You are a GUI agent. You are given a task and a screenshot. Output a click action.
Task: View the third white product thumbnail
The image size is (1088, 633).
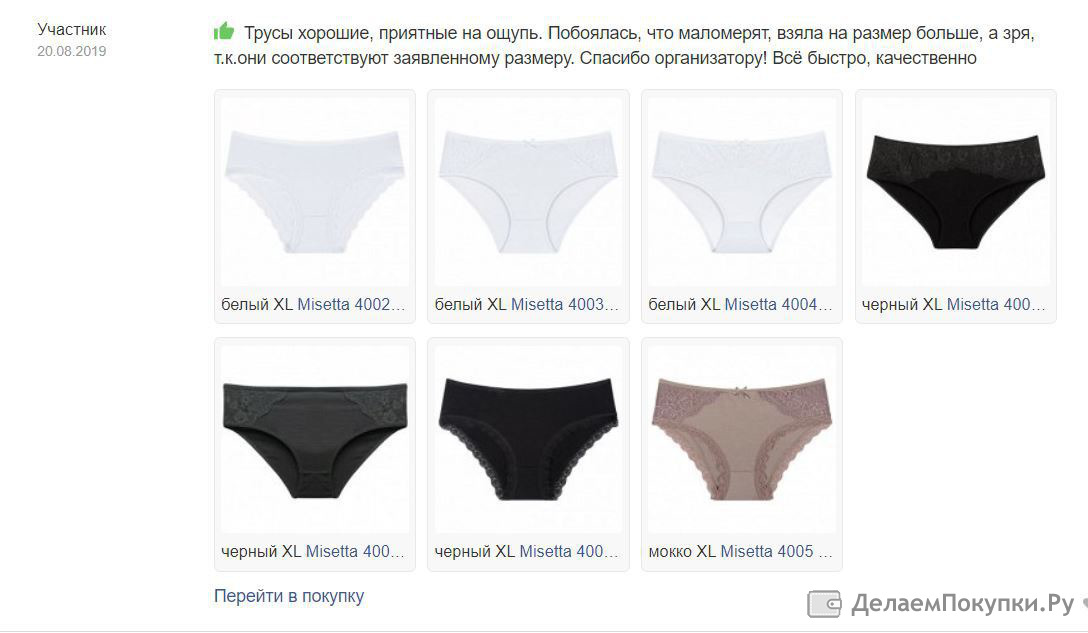(742, 192)
